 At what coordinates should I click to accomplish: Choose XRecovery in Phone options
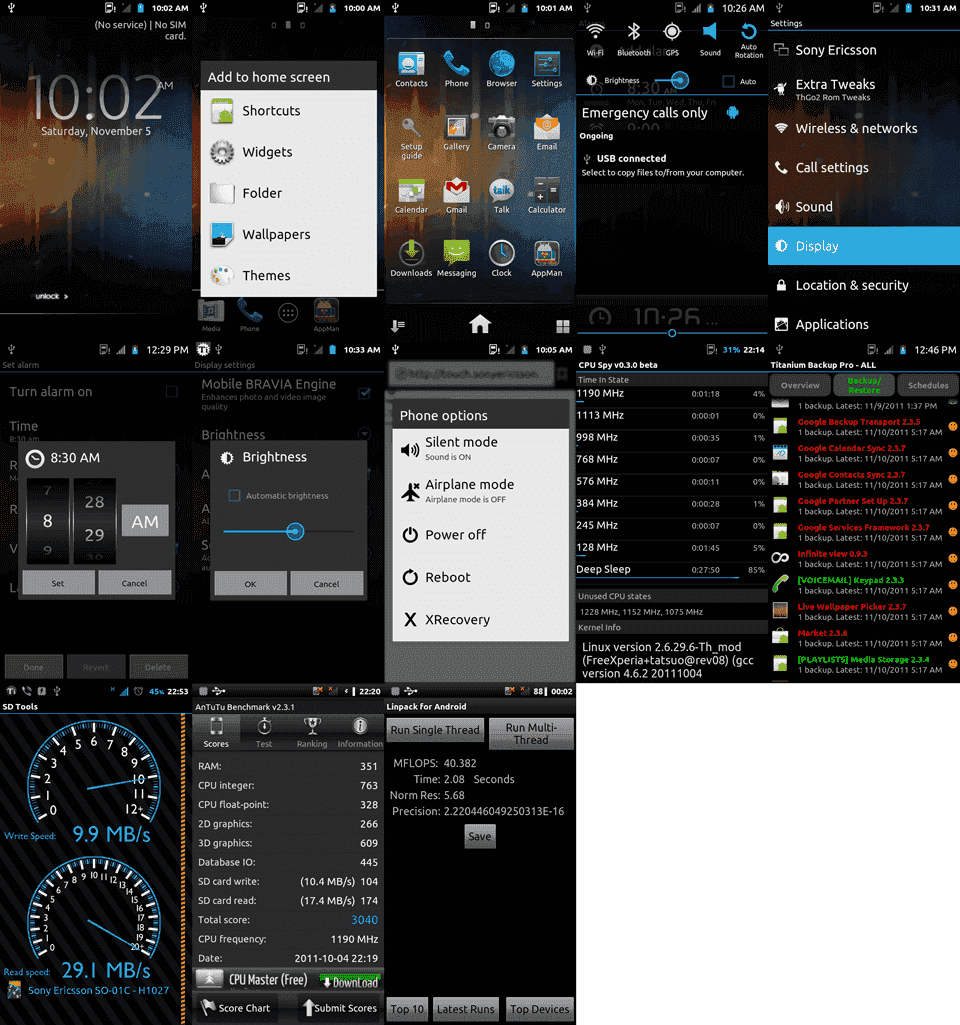click(x=480, y=620)
